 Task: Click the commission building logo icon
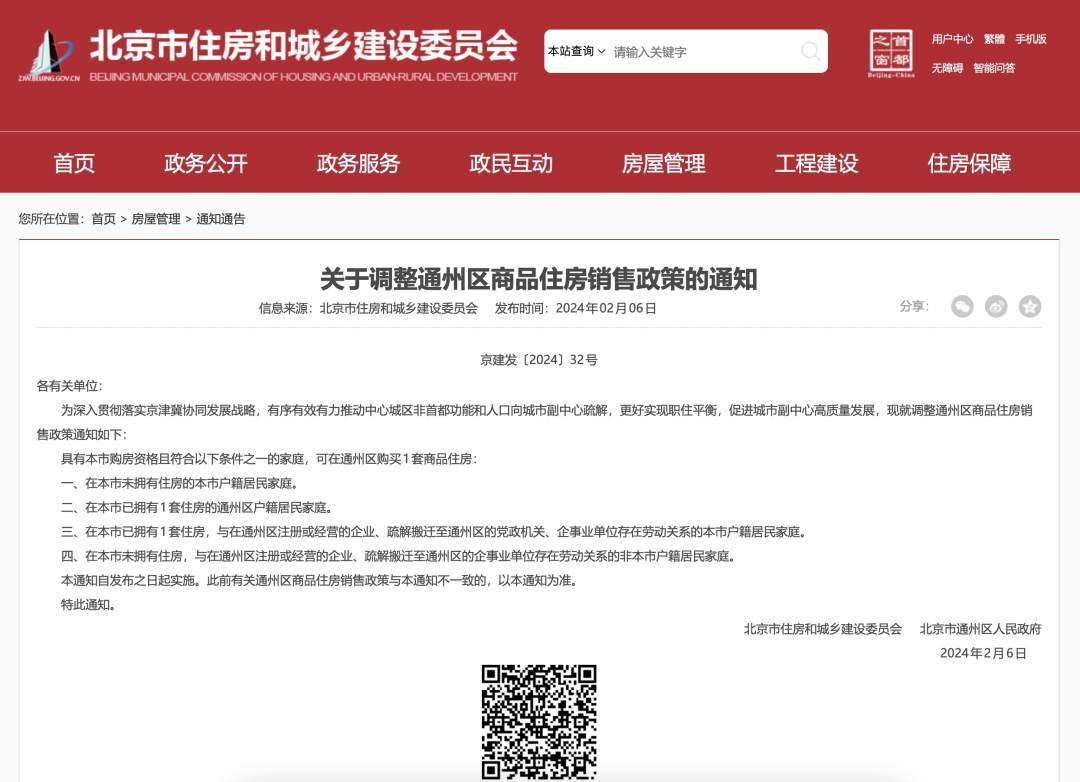coord(49,55)
